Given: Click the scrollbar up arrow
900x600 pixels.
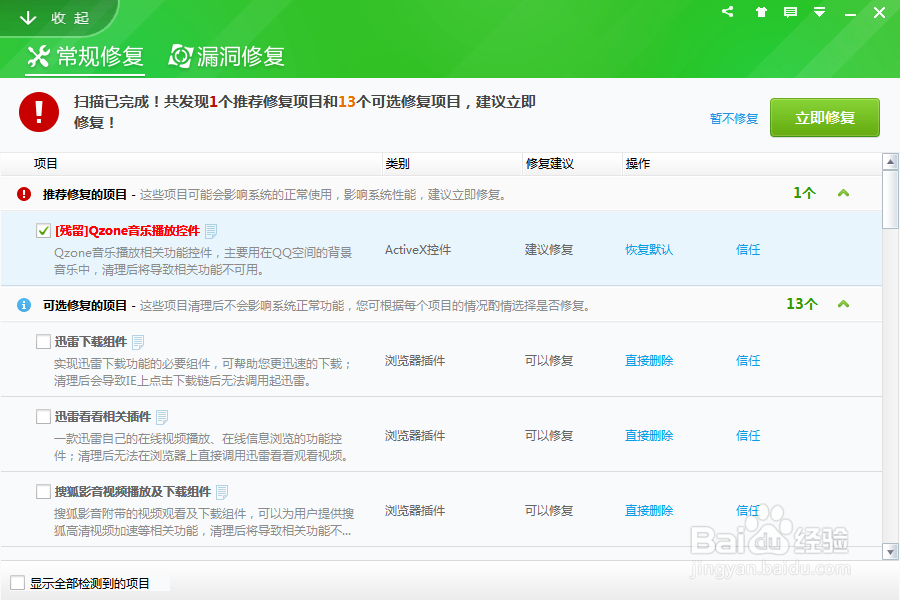Looking at the screenshot, I should [x=890, y=162].
